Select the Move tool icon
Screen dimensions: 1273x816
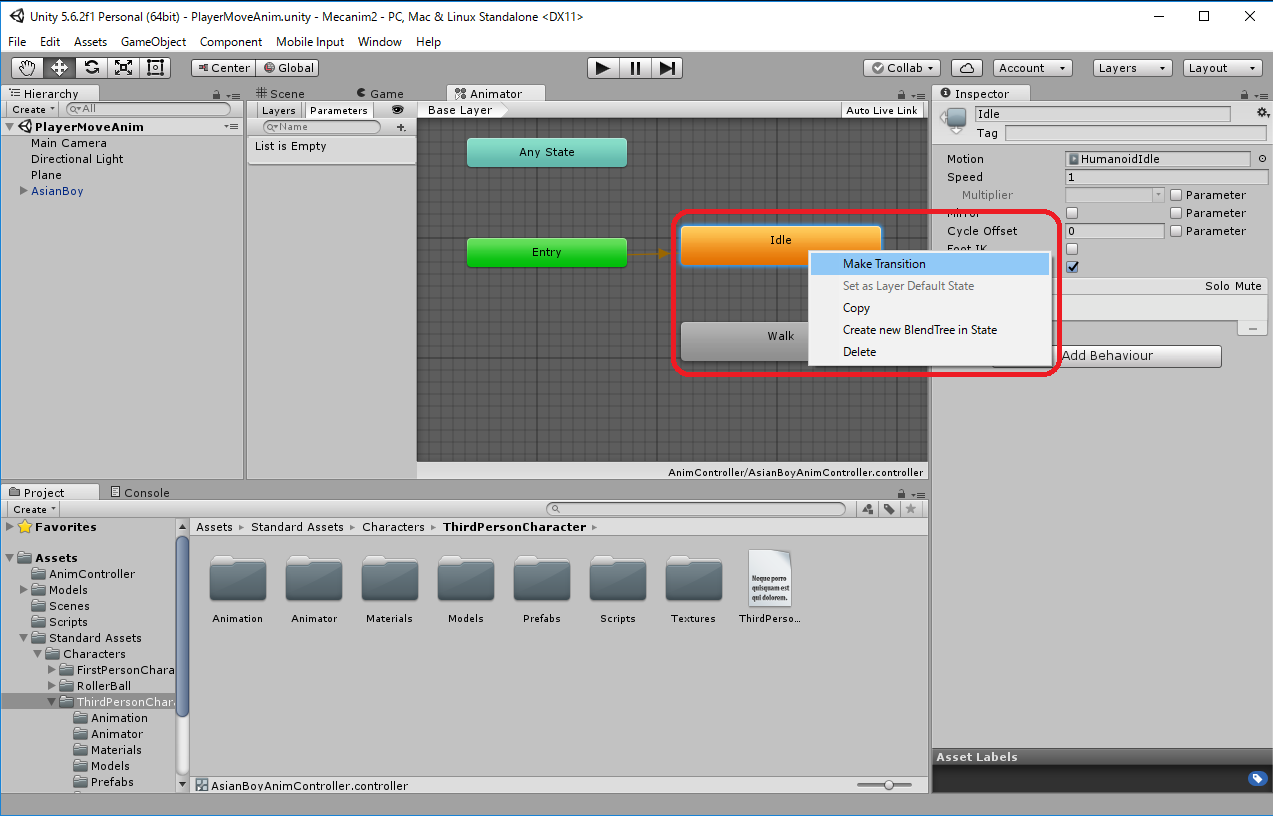point(60,68)
